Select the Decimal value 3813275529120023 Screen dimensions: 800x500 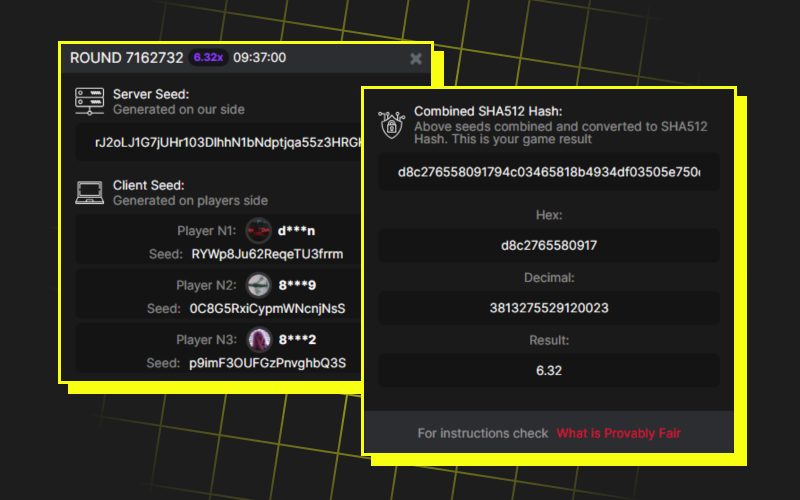pyautogui.click(x=548, y=308)
